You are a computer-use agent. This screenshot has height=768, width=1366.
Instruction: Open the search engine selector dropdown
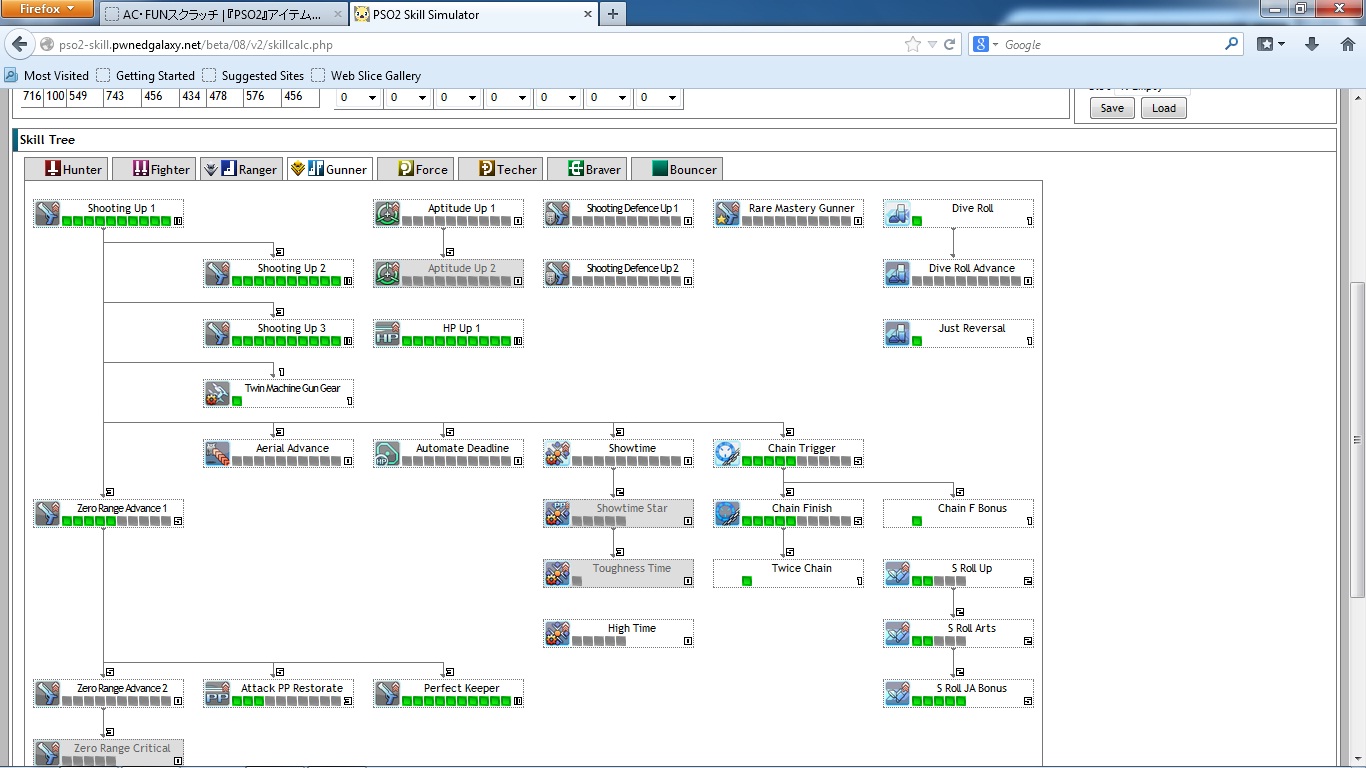pyautogui.click(x=985, y=44)
